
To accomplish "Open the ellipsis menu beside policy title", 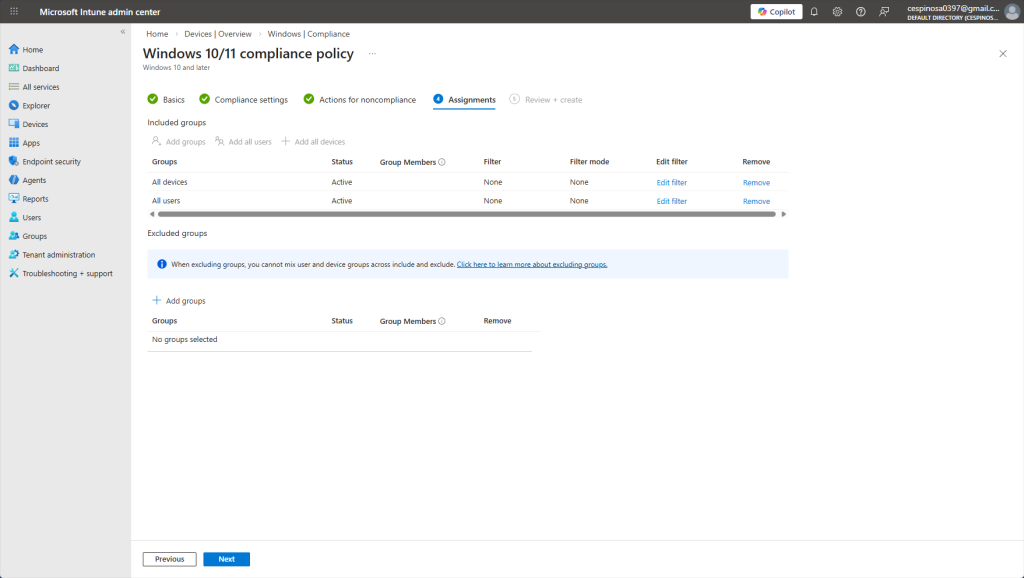I will click(x=372, y=53).
